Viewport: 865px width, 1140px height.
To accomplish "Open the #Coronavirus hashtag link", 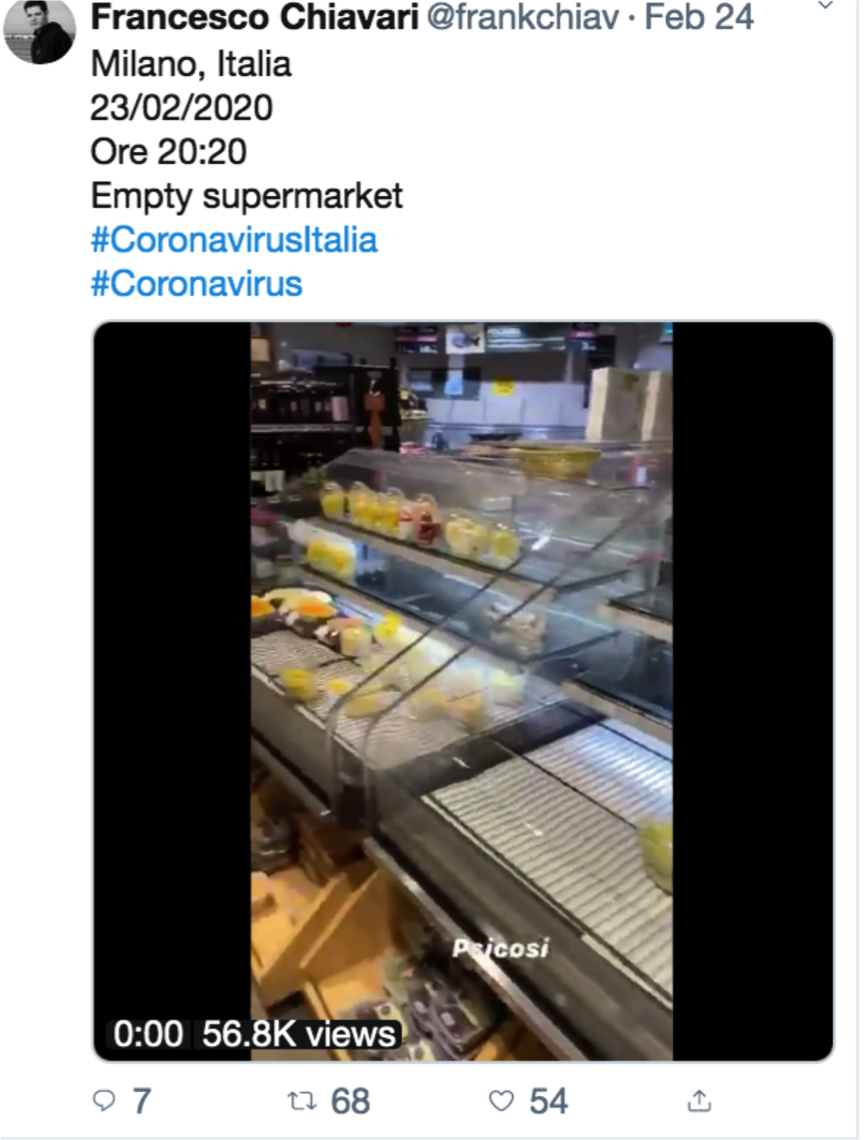I will pyautogui.click(x=196, y=283).
